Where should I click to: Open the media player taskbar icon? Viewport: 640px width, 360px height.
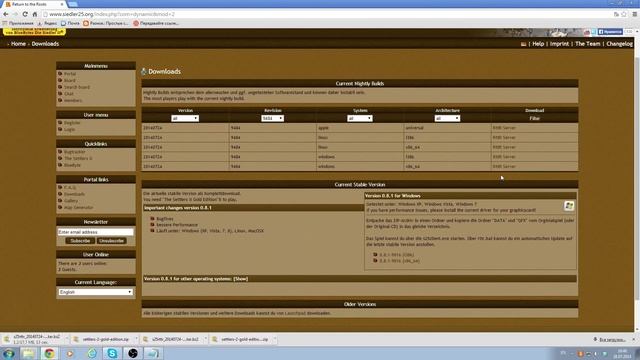[x=70, y=353]
